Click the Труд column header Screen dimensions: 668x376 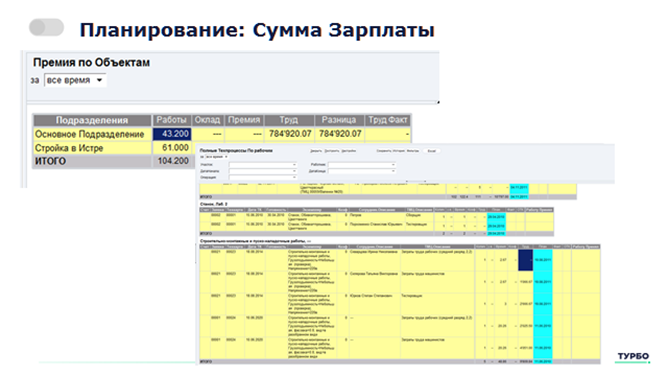click(x=289, y=120)
